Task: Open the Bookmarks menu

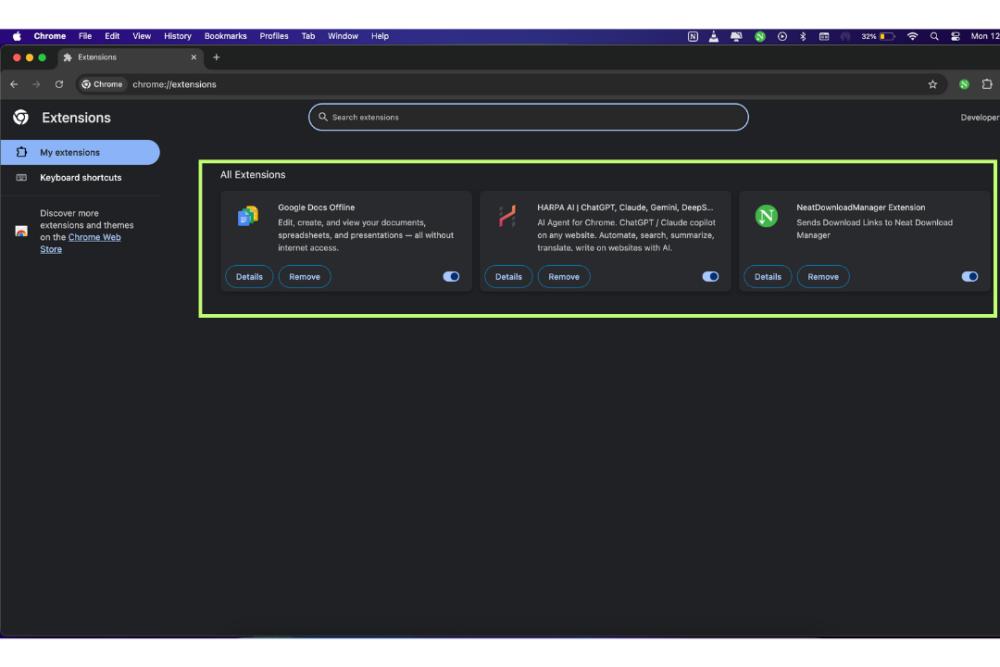Action: pos(225,36)
